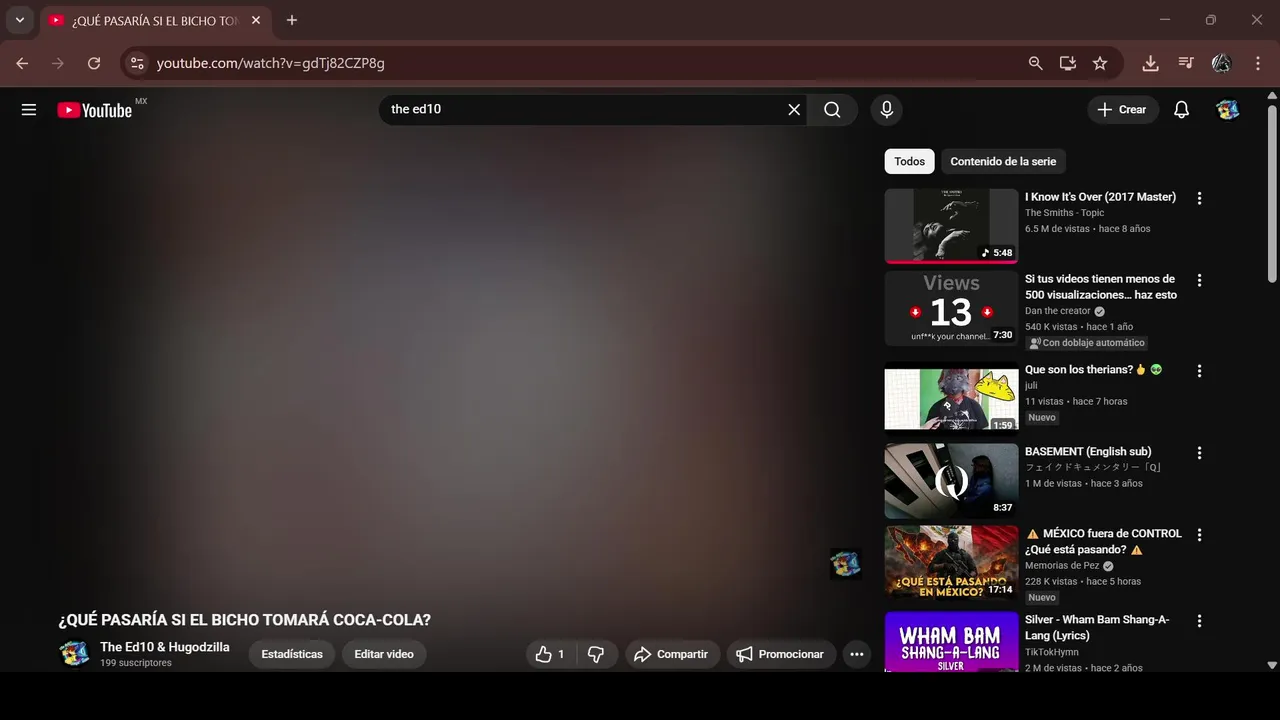The height and width of the screenshot is (720, 1280).
Task: Open tab search dropdown arrow
Action: point(19,20)
